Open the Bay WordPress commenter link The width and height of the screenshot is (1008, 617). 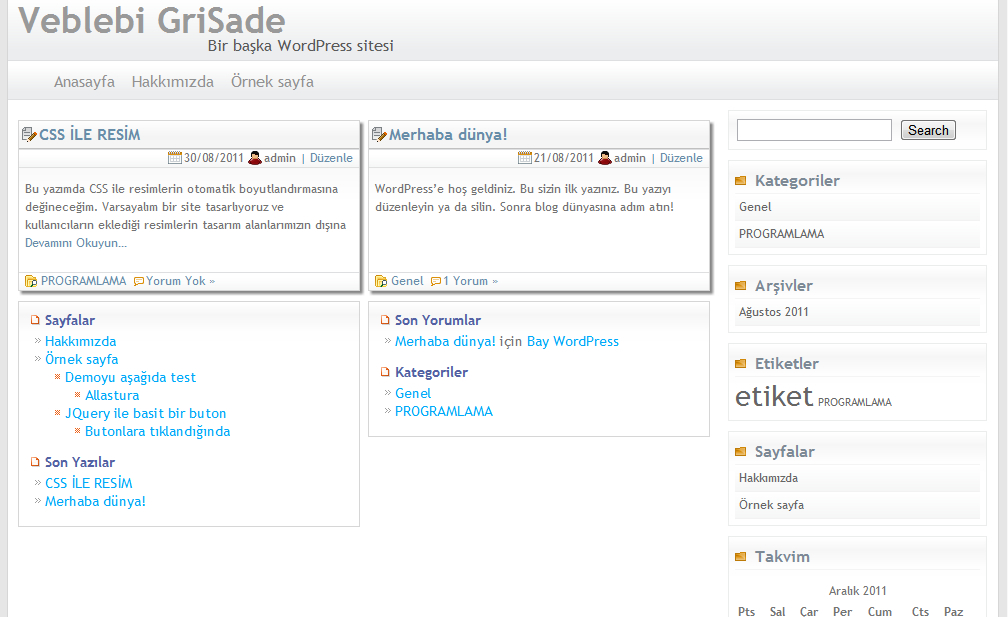(x=573, y=341)
